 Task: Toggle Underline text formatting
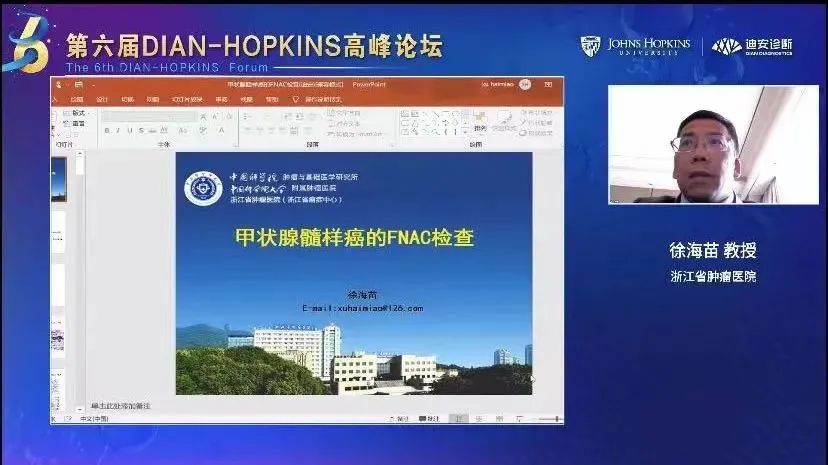click(x=129, y=130)
